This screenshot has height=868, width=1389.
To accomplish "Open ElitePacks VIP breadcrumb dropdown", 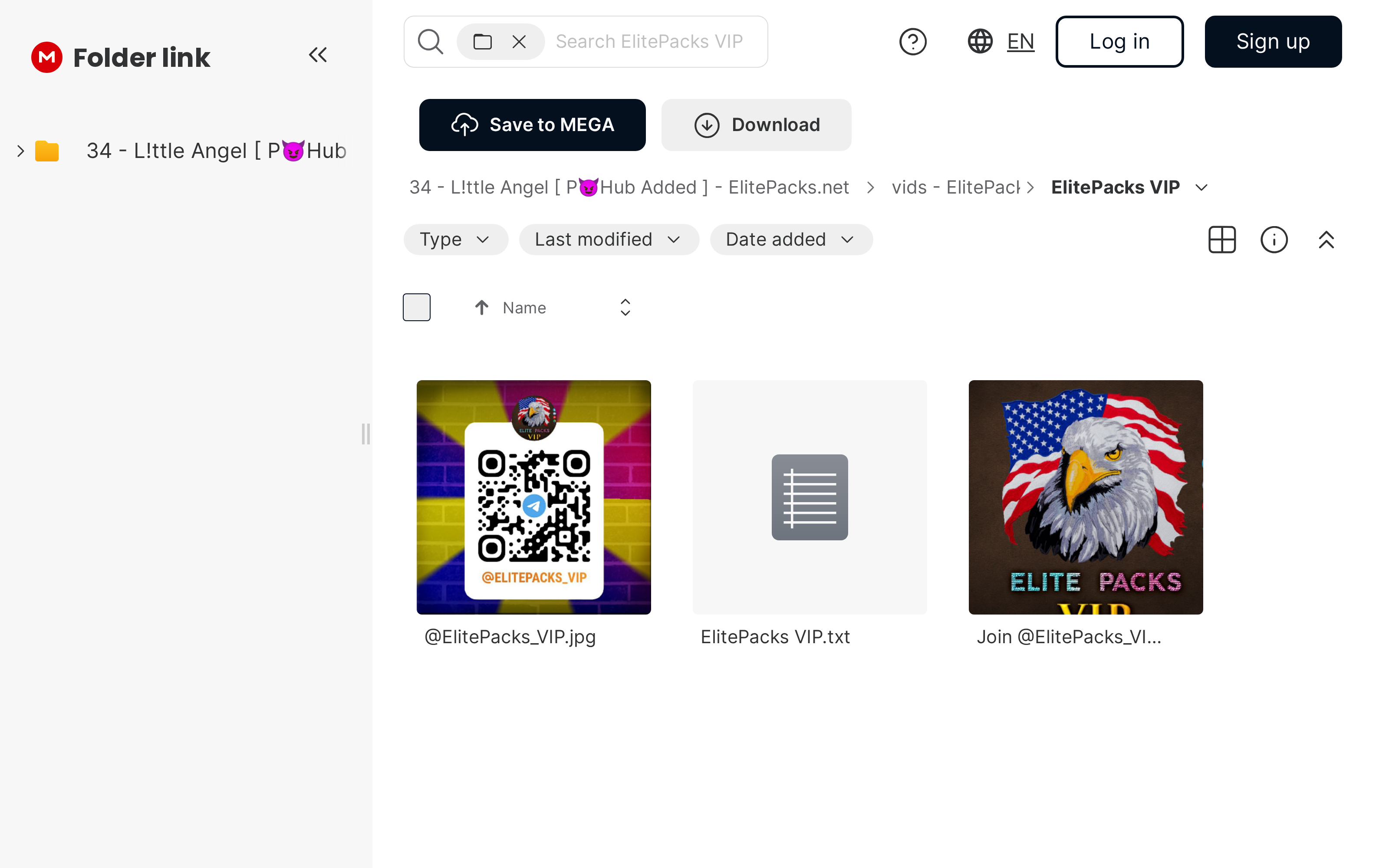I will click(x=1201, y=187).
